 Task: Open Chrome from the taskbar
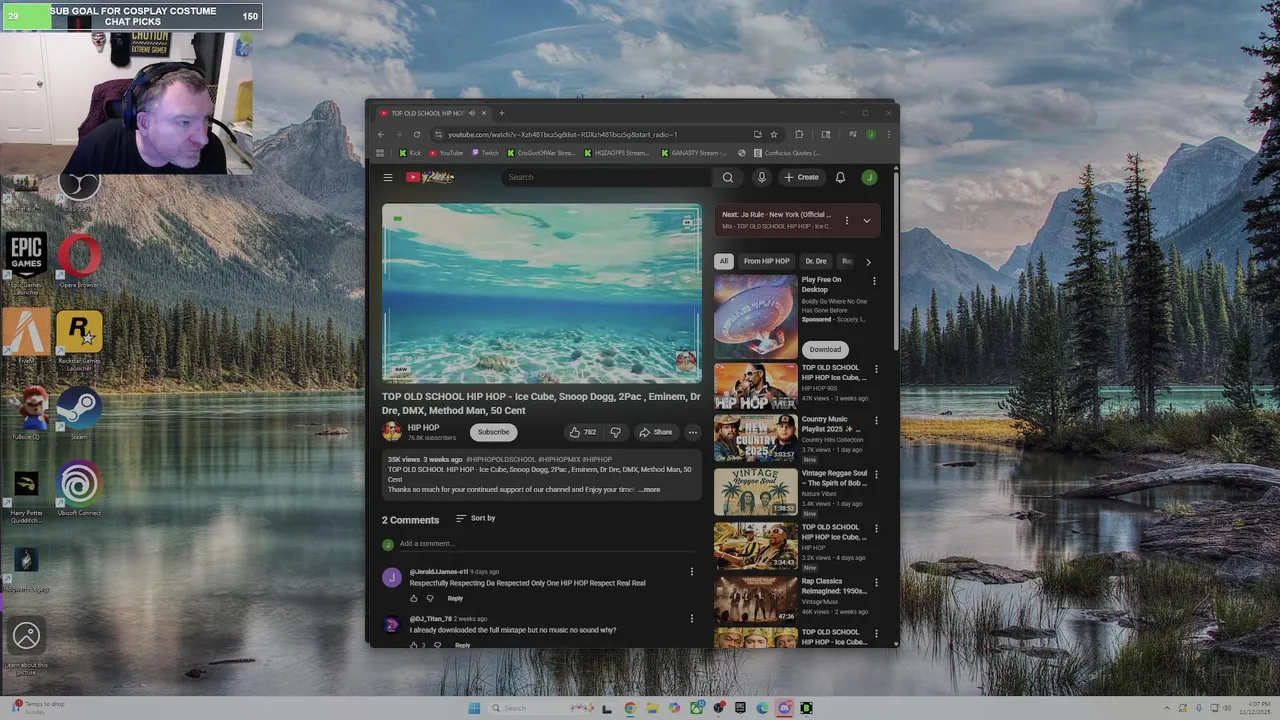(630, 708)
